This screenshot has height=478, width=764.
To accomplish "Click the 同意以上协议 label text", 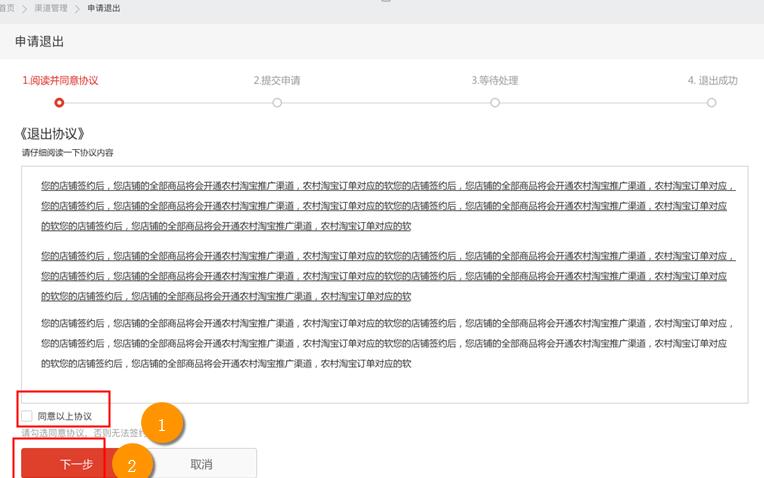I will tap(65, 416).
